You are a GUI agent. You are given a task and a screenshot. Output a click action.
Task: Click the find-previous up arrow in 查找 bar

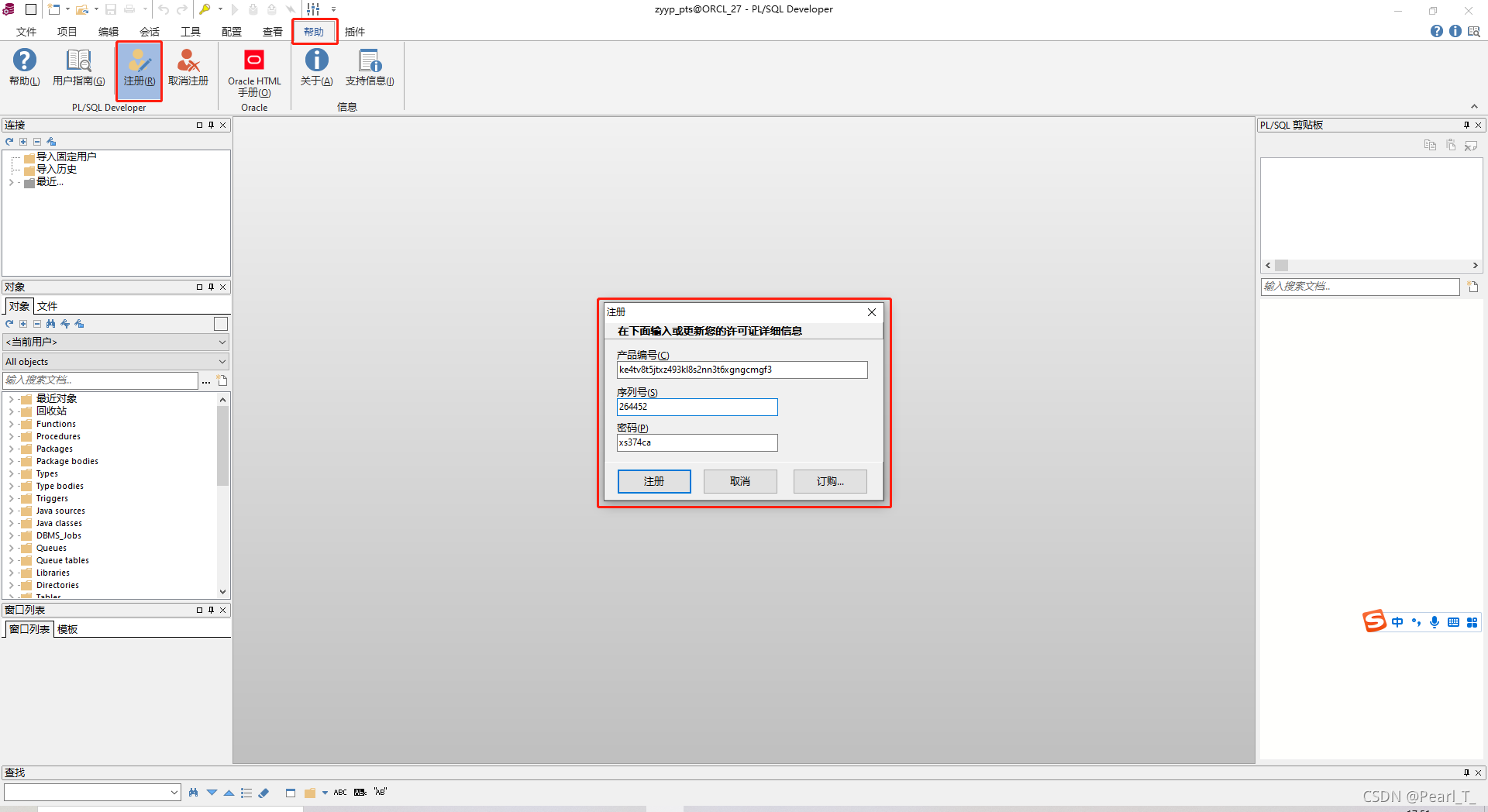coord(229,793)
